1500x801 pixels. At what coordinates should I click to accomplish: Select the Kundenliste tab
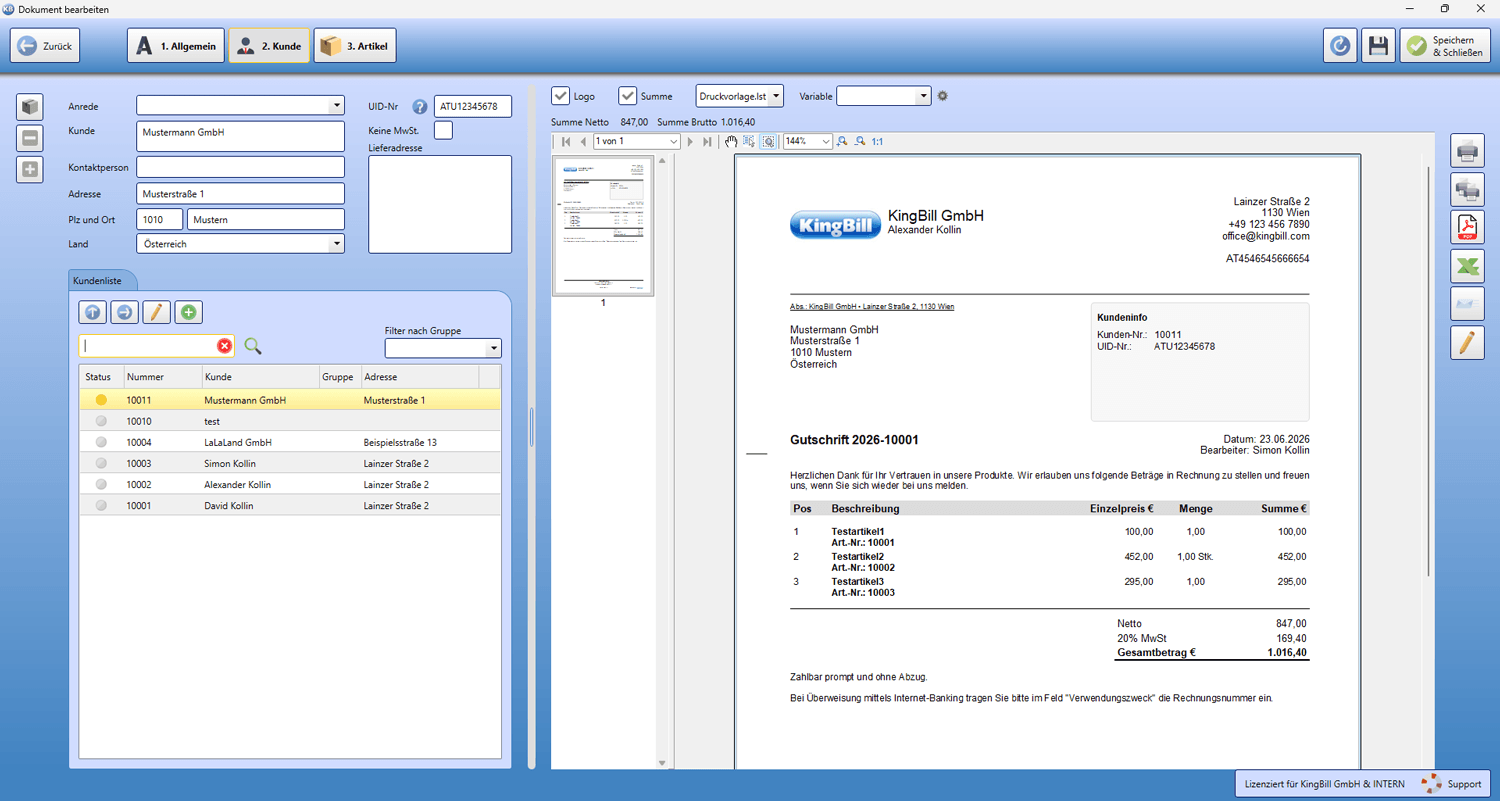103,281
